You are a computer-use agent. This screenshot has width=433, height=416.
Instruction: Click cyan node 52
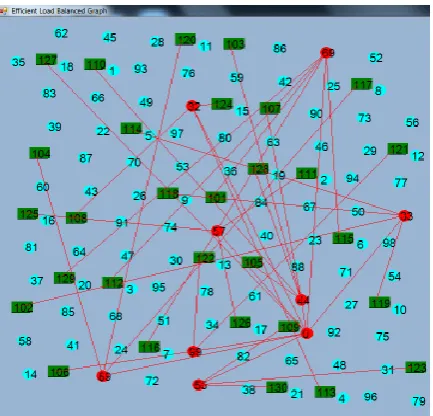coord(376,58)
